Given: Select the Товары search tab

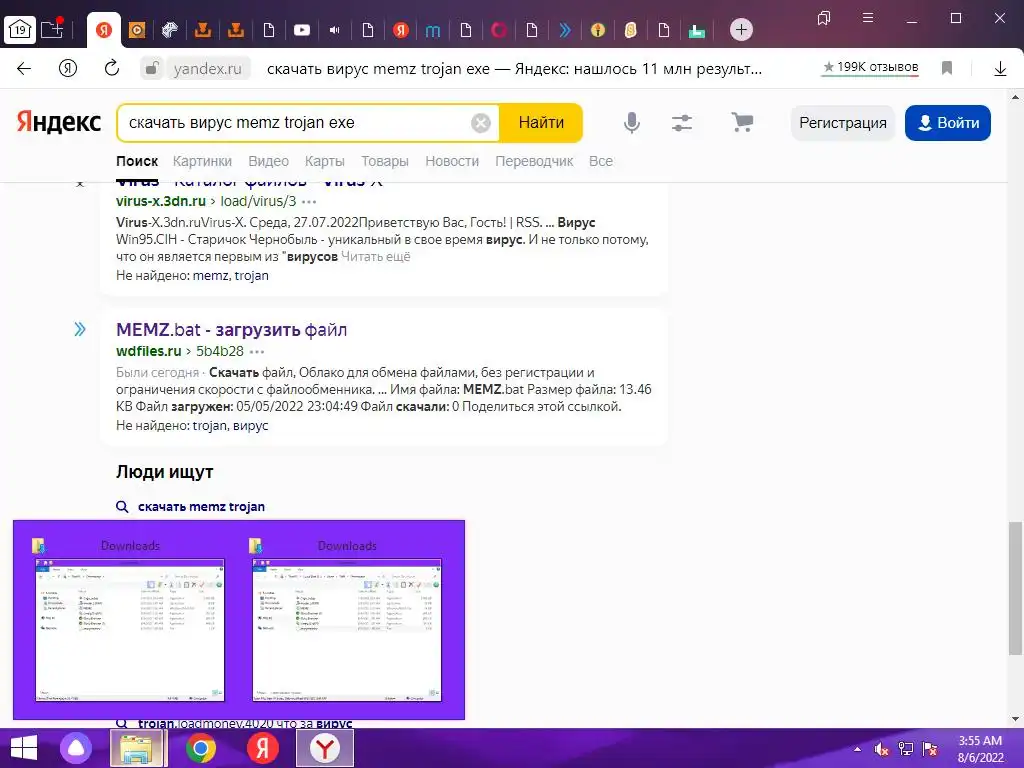Looking at the screenshot, I should (385, 161).
